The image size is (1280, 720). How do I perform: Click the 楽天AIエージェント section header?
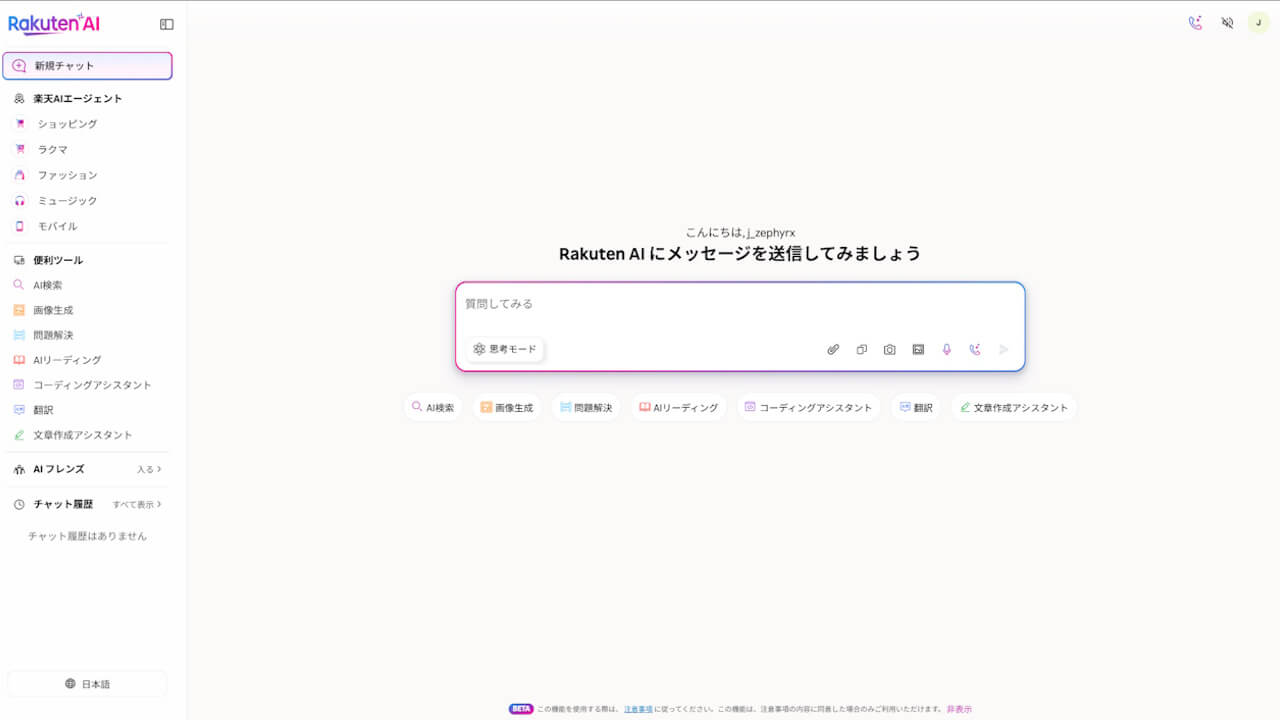(77, 99)
